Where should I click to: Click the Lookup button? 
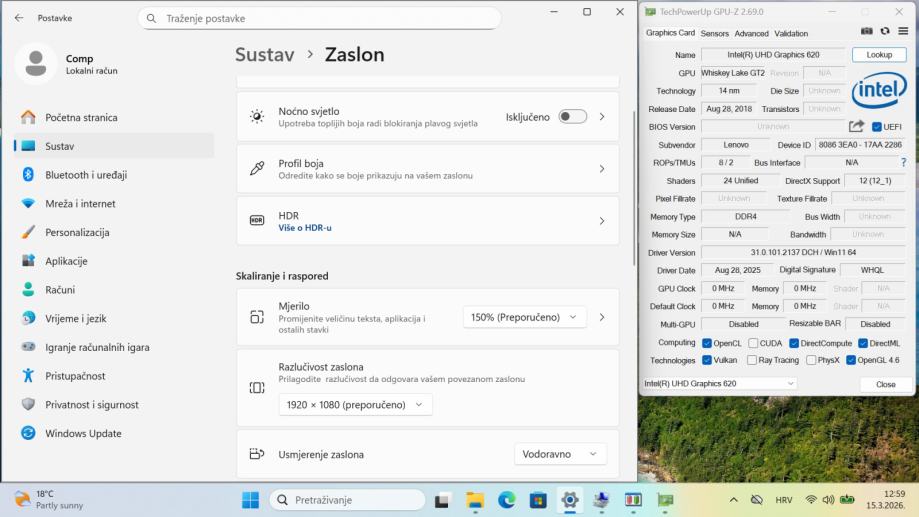879,55
